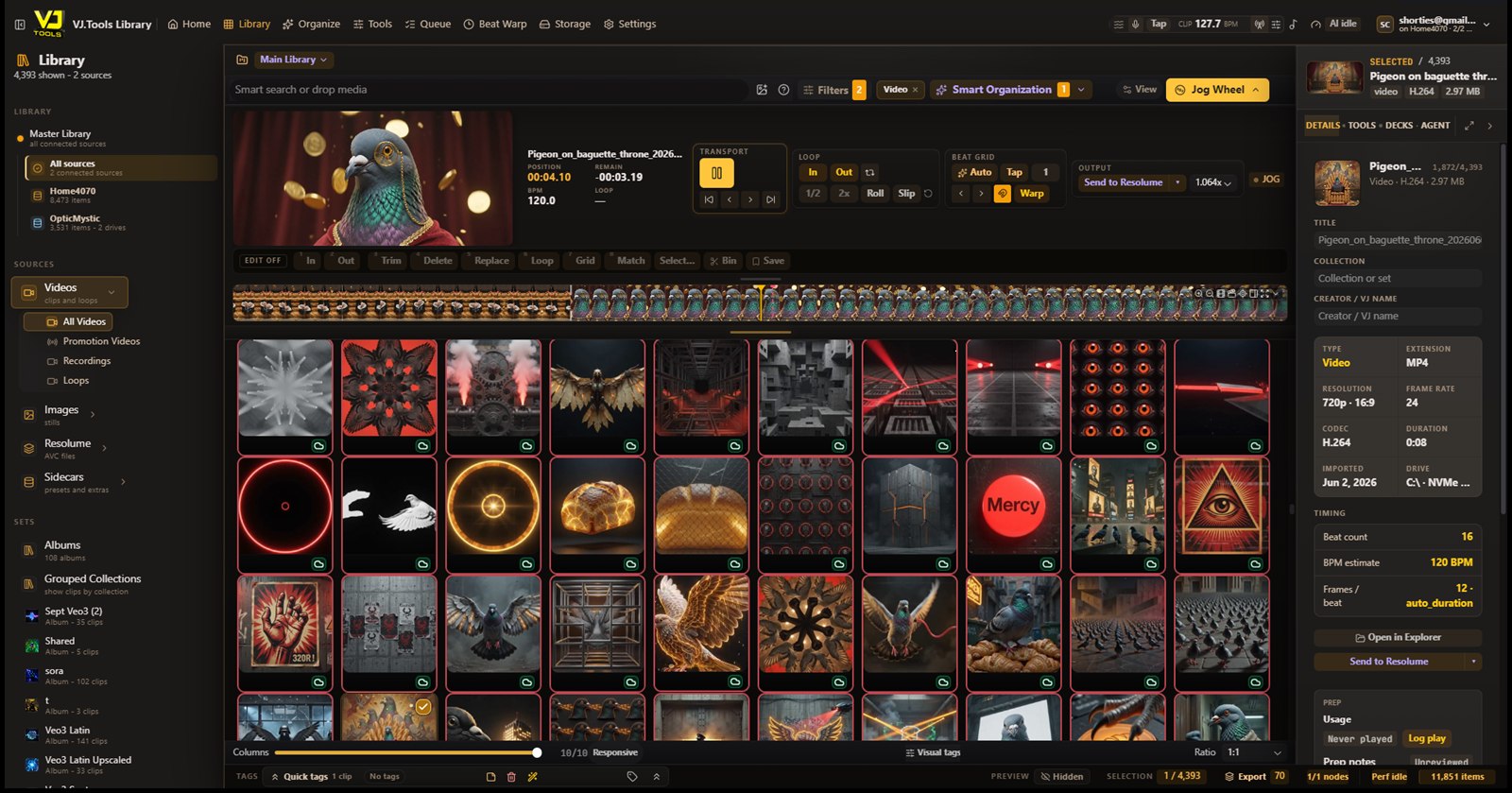This screenshot has height=793, width=1512.
Task: Toggle the Warp button
Action: tap(1032, 193)
